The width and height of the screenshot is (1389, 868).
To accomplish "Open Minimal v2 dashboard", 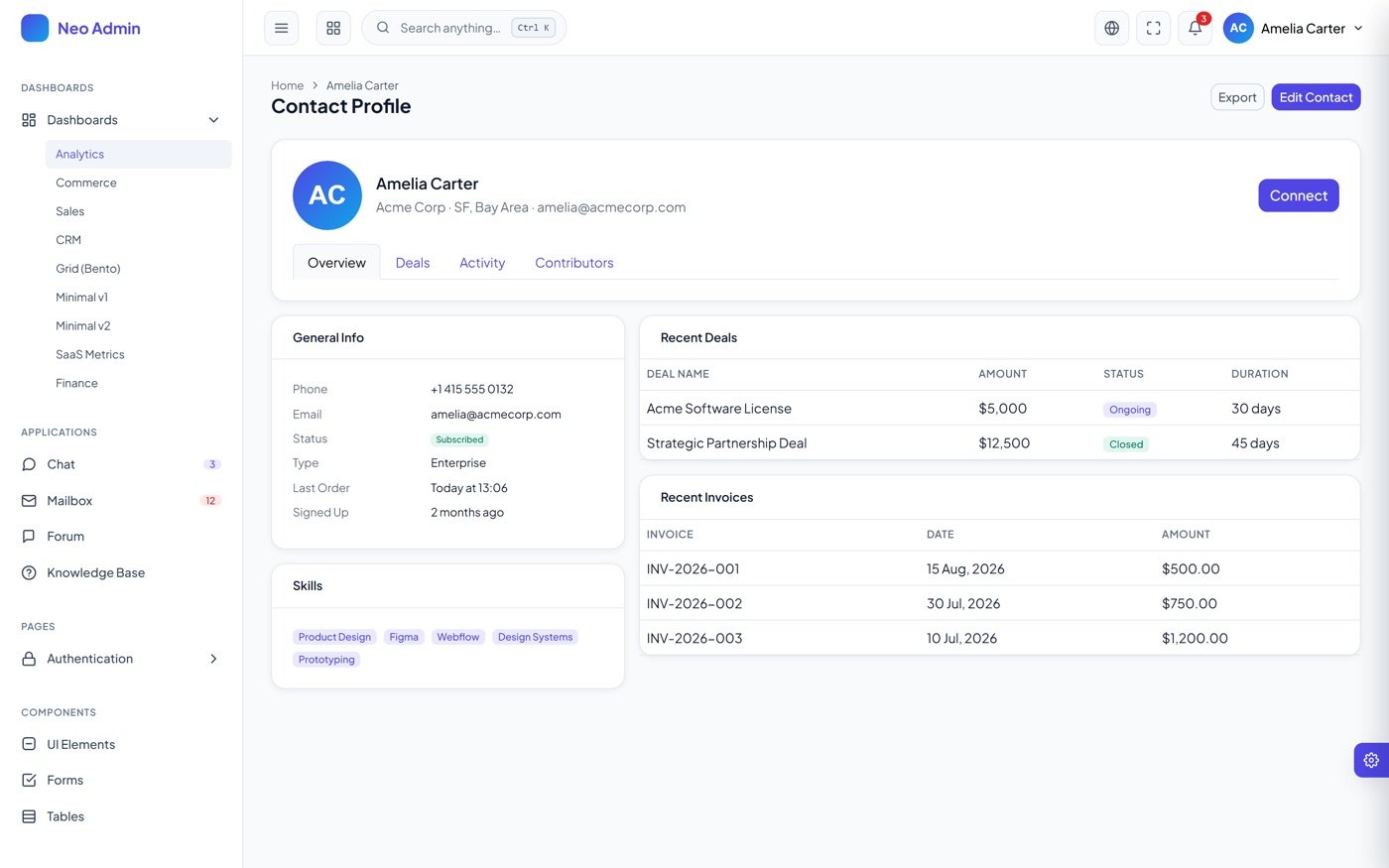I will pos(138,325).
